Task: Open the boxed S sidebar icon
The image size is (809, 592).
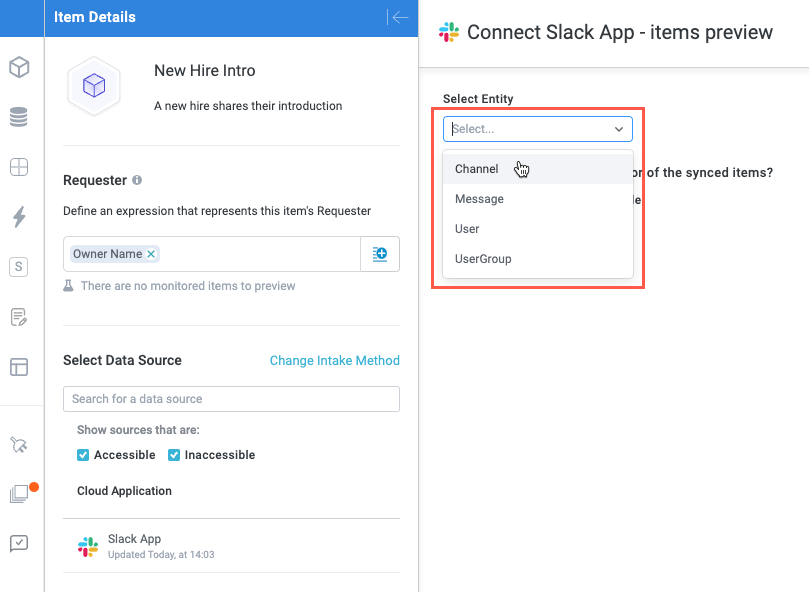Action: tap(19, 266)
